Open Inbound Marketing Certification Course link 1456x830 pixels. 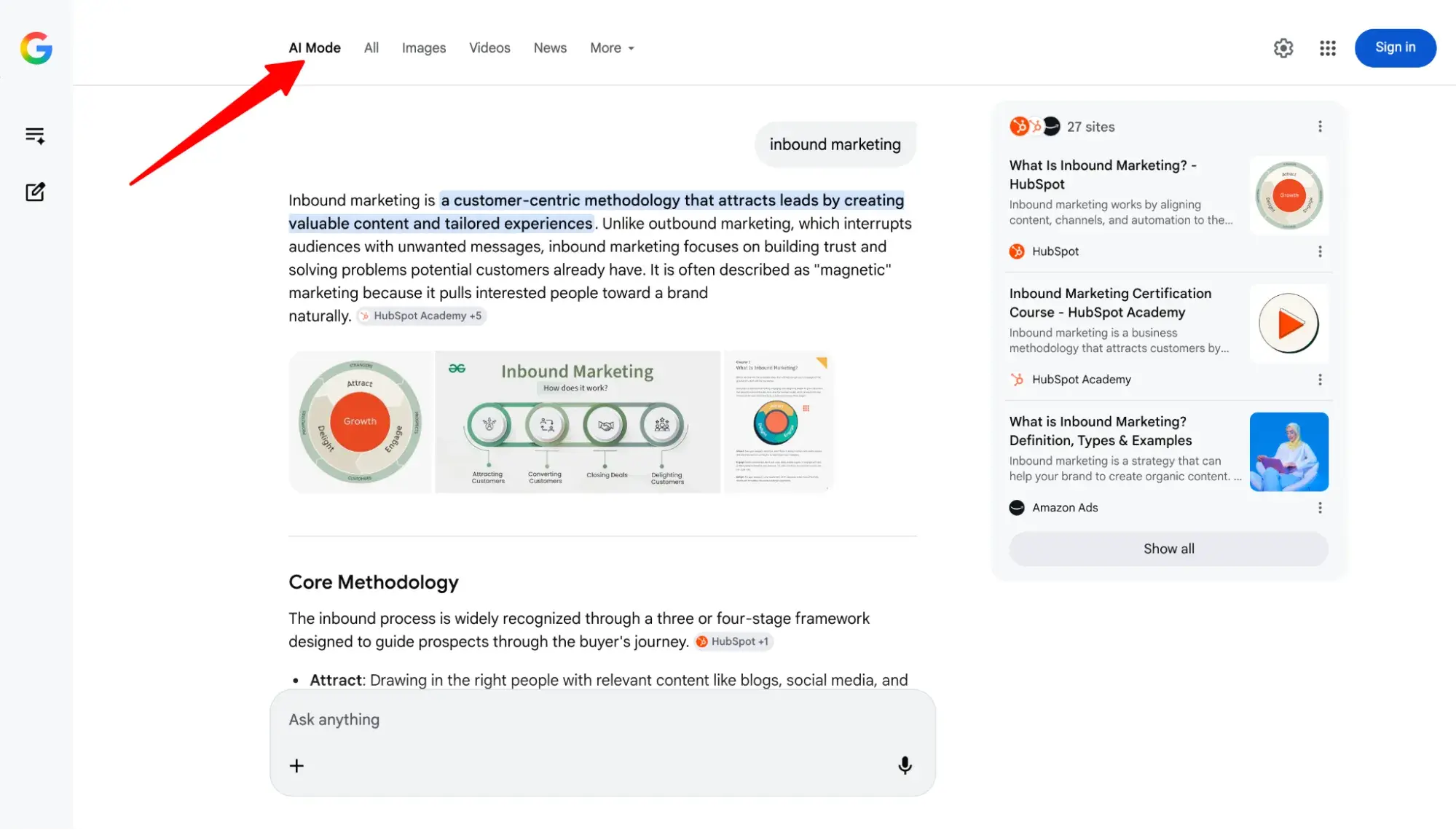1110,303
